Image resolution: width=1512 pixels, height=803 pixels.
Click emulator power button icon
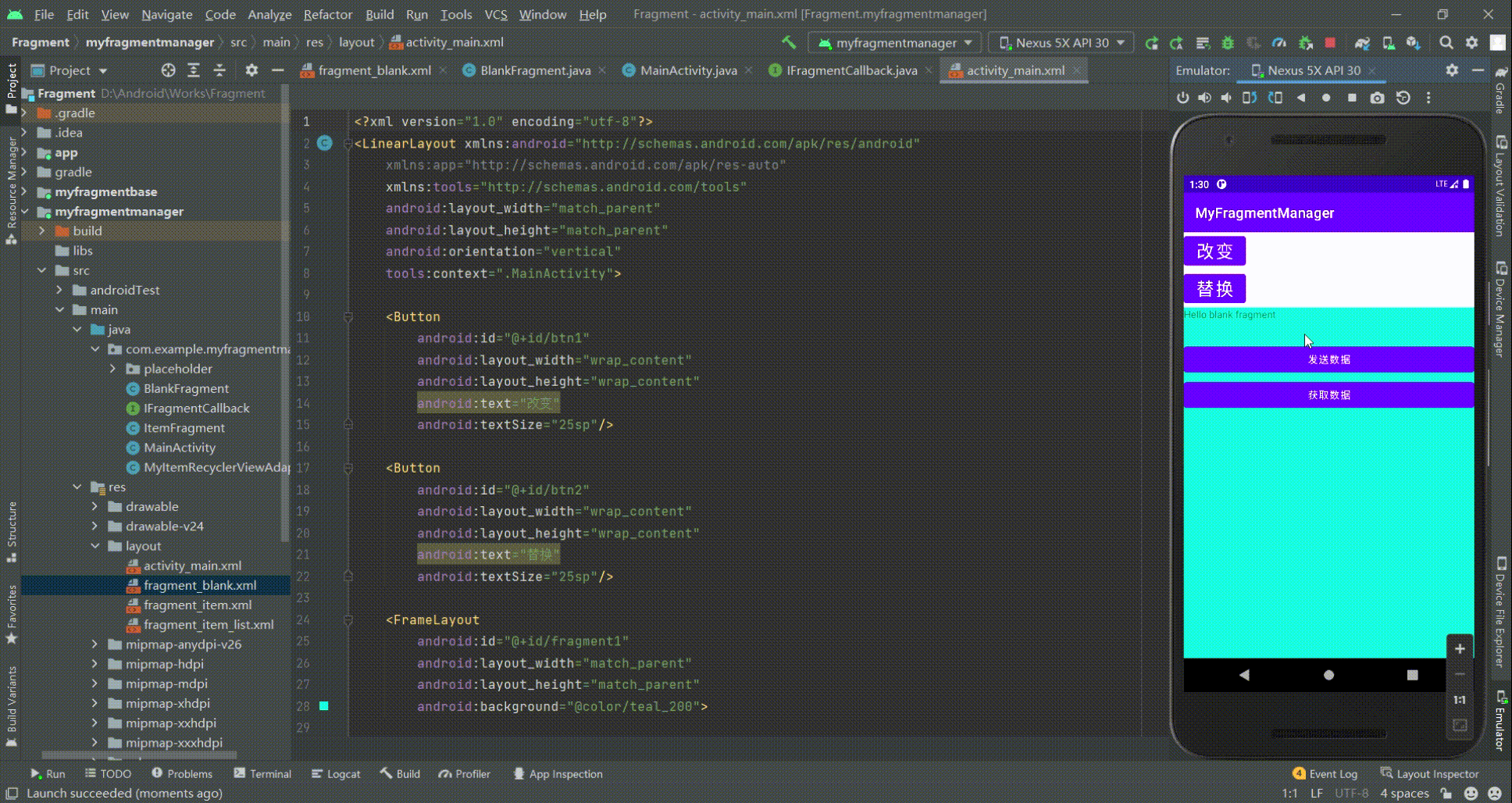[1182, 98]
